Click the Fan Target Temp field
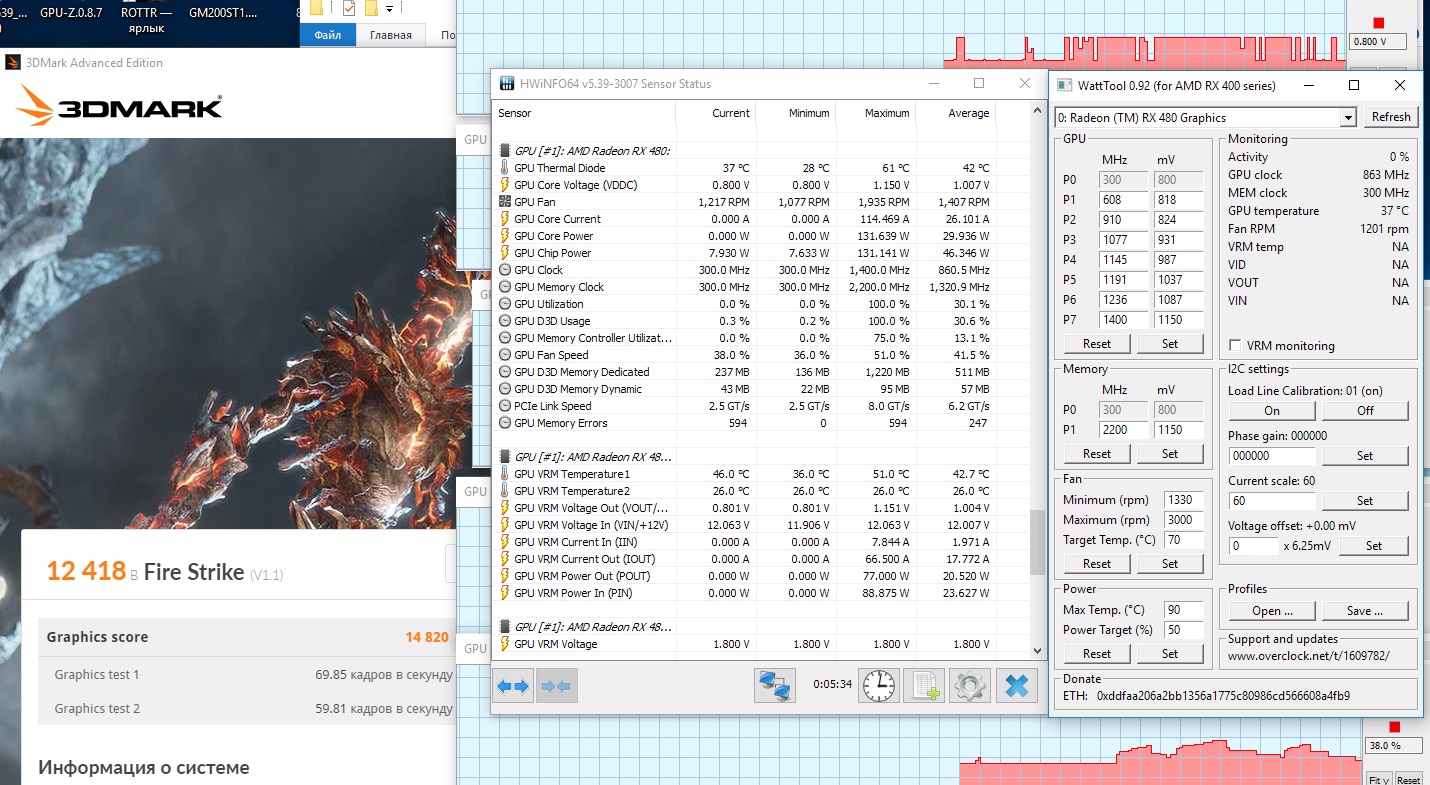1430x785 pixels. coord(1184,540)
